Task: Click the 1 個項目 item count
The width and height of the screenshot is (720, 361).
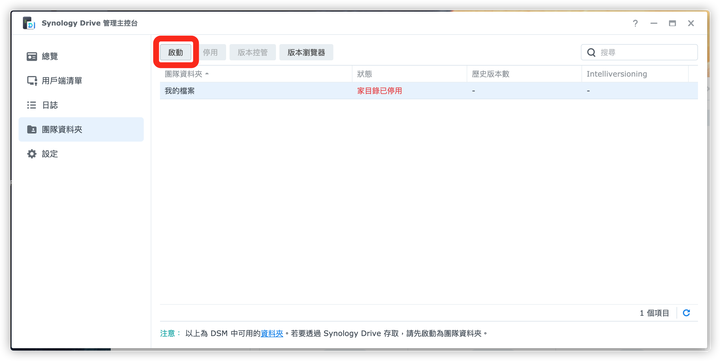Action: (654, 313)
